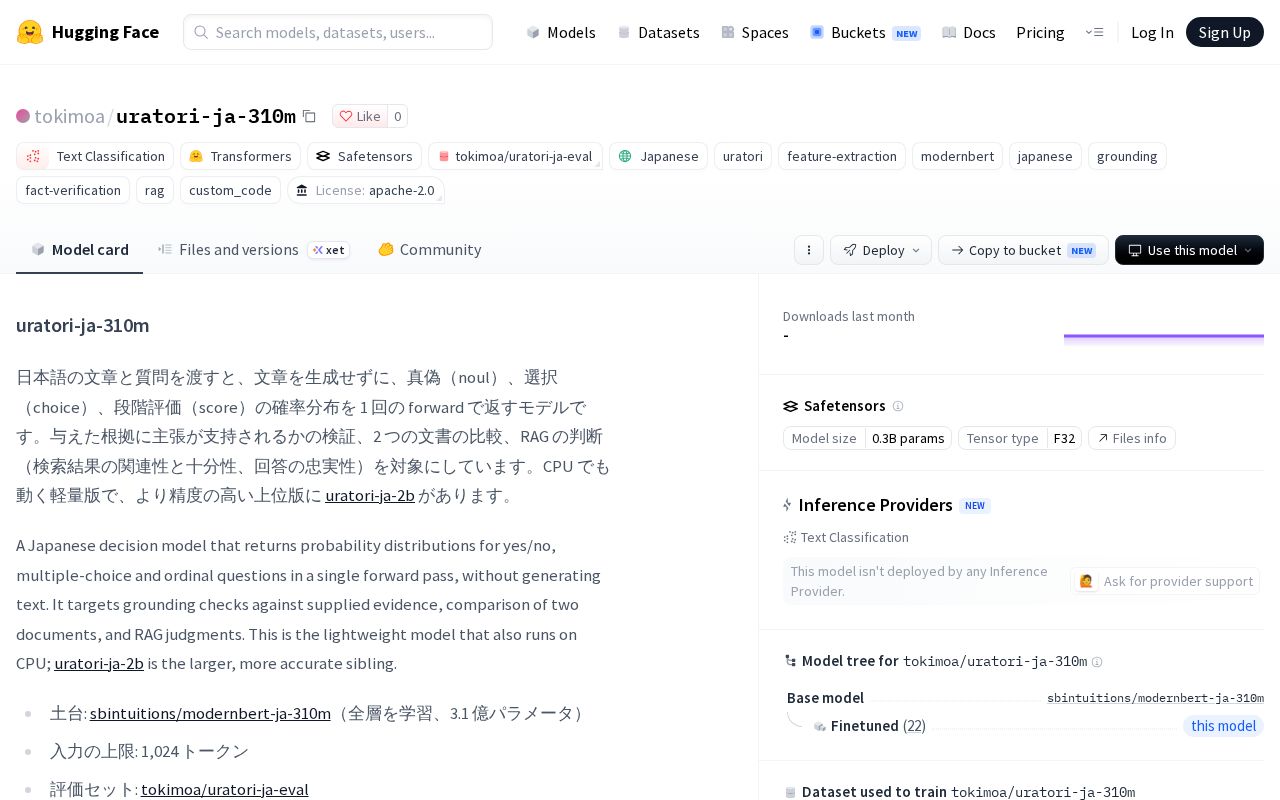Like this model with the heart button
Image resolution: width=1280 pixels, height=800 pixels.
(360, 116)
